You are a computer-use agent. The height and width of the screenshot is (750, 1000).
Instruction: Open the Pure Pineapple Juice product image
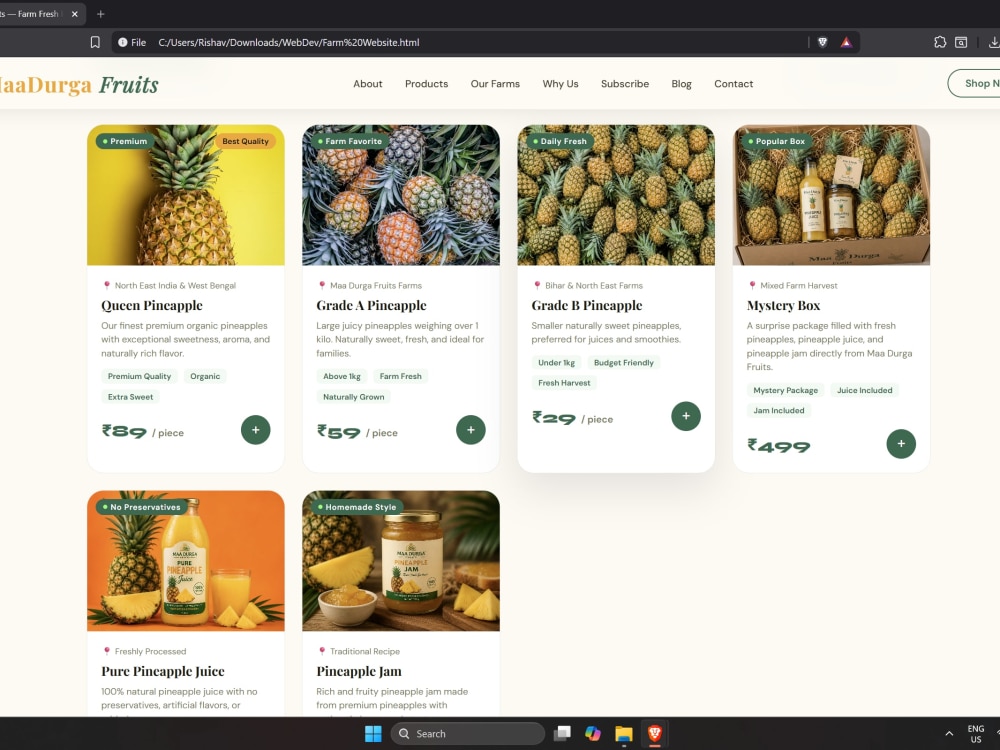point(186,561)
